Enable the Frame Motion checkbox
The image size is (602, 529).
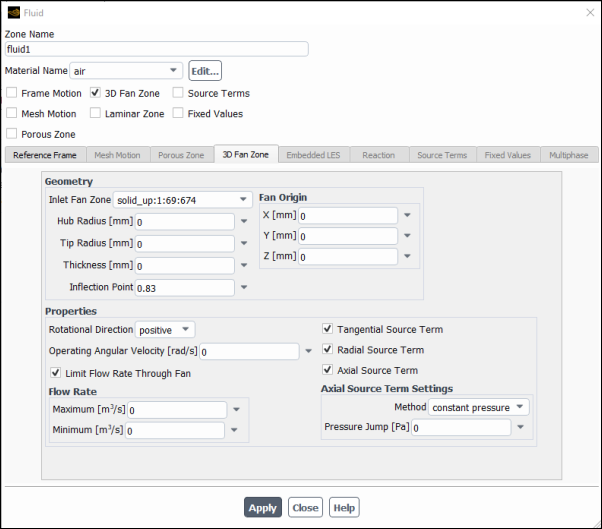click(x=12, y=93)
